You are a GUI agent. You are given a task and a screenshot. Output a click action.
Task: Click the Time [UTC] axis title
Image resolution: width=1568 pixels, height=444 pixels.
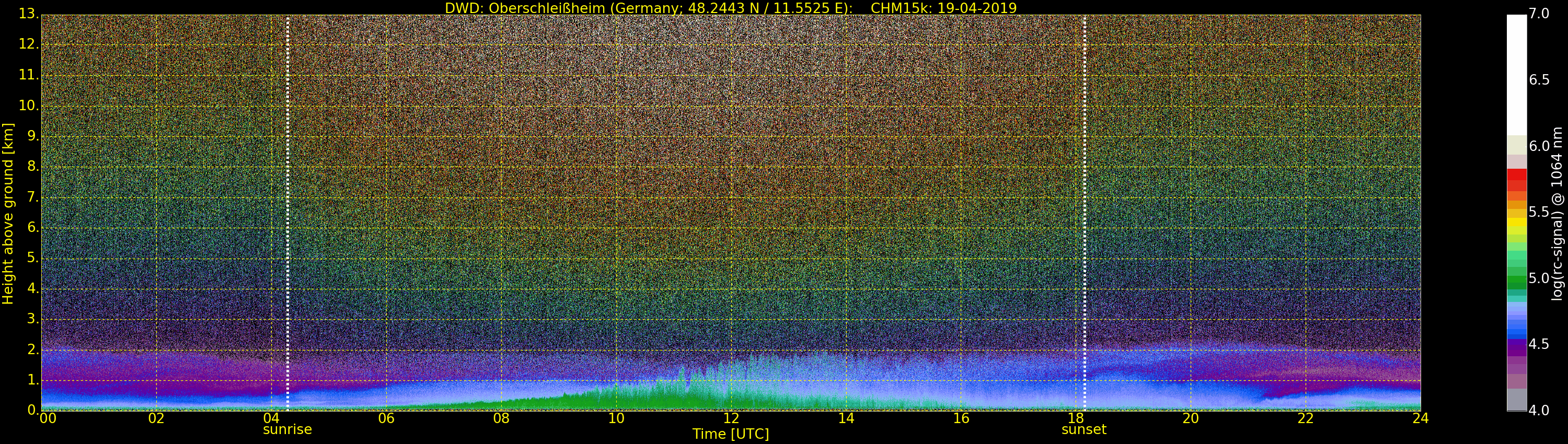[x=731, y=434]
